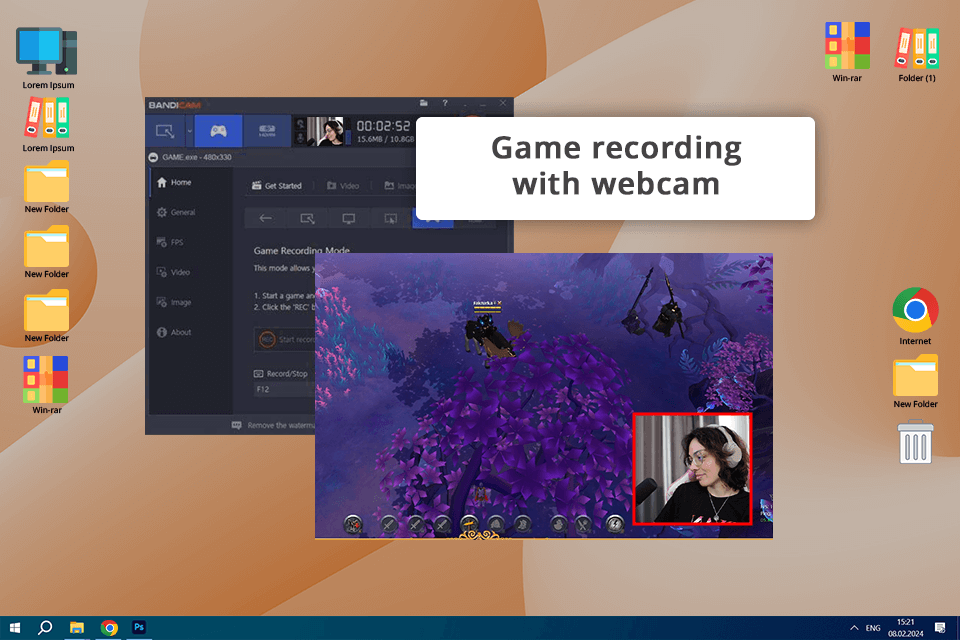This screenshot has height=640, width=960.
Task: Open Photoshop from the taskbar
Action: coord(139,627)
